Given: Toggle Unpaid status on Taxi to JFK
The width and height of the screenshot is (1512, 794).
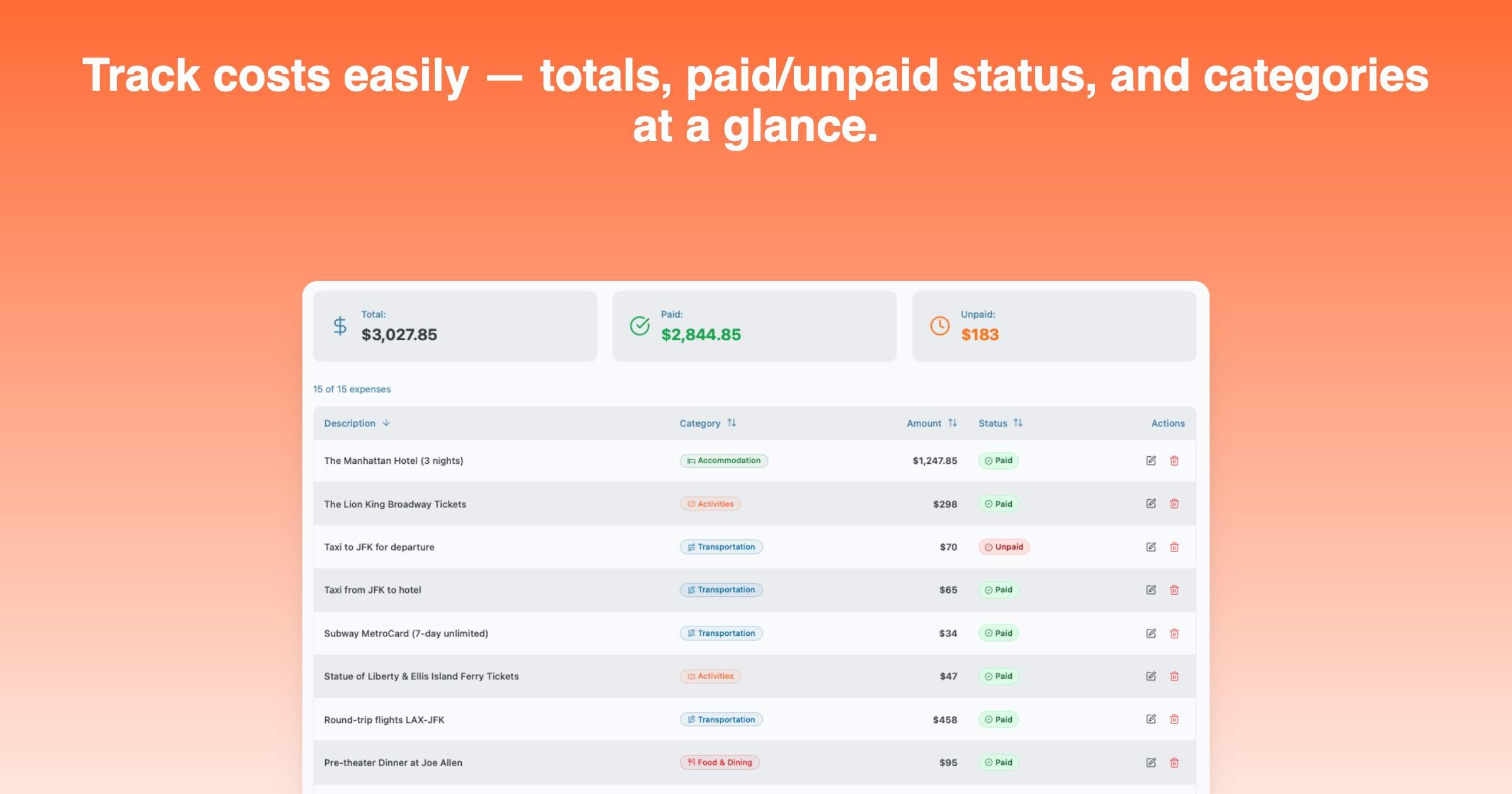Looking at the screenshot, I should (1004, 547).
